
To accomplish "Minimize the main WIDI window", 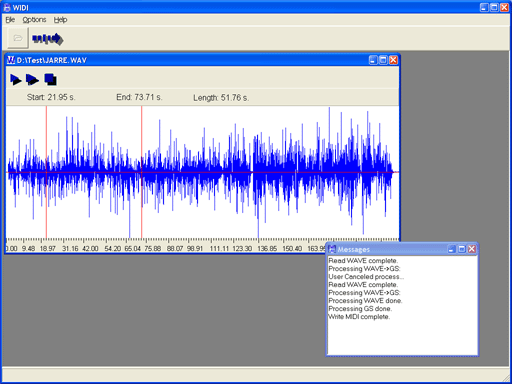I will pyautogui.click(x=484, y=7).
